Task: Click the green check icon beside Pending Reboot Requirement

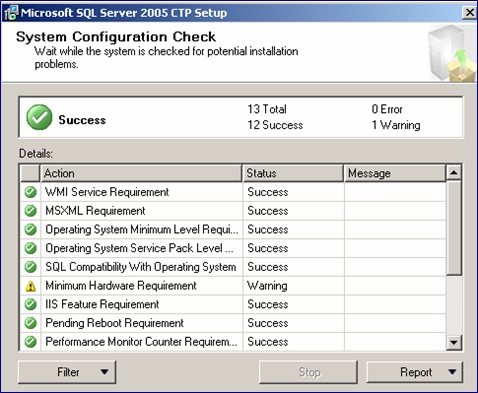Action: 30,323
